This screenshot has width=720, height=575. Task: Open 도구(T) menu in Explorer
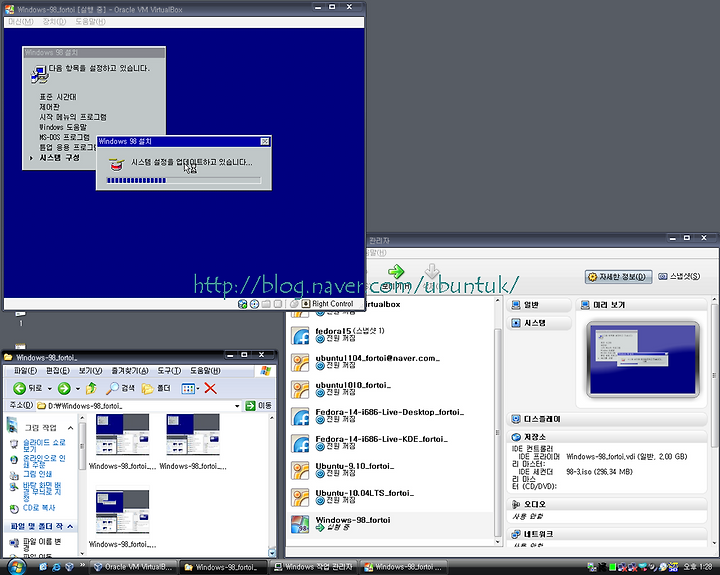click(169, 371)
